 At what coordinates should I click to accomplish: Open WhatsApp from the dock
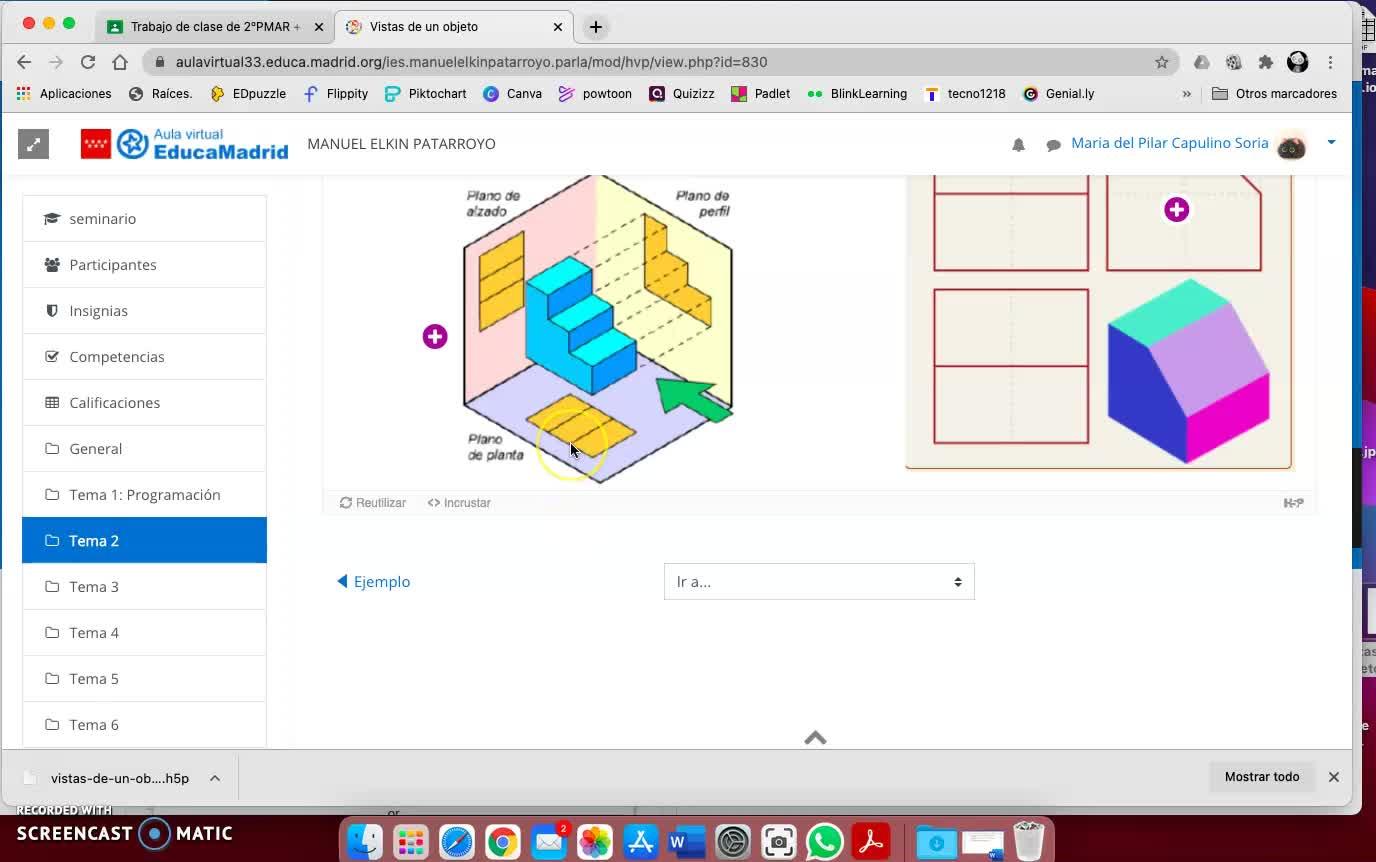click(825, 841)
